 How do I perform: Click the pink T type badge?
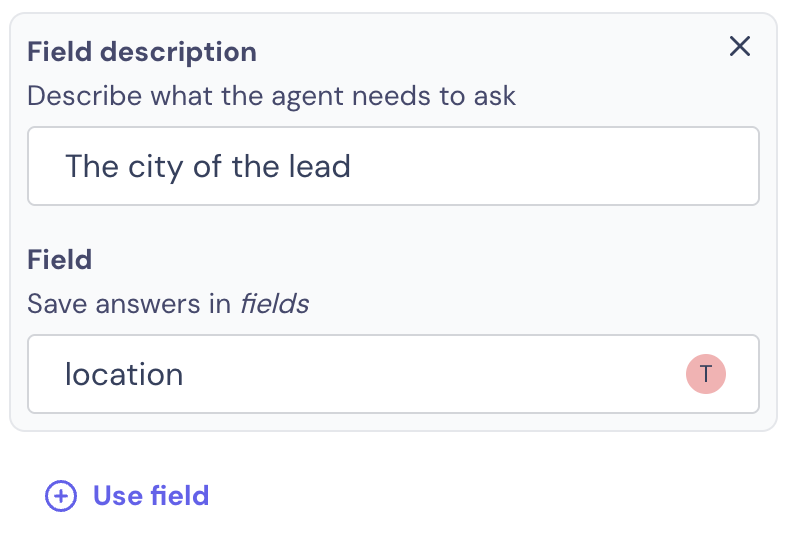click(x=705, y=374)
